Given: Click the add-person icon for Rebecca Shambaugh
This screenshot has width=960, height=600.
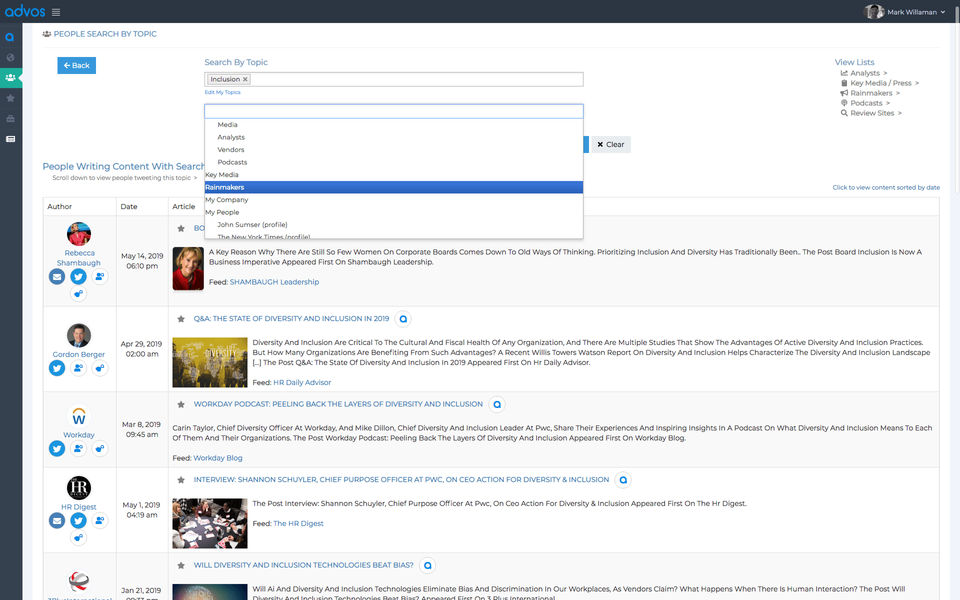Looking at the screenshot, I should point(100,277).
